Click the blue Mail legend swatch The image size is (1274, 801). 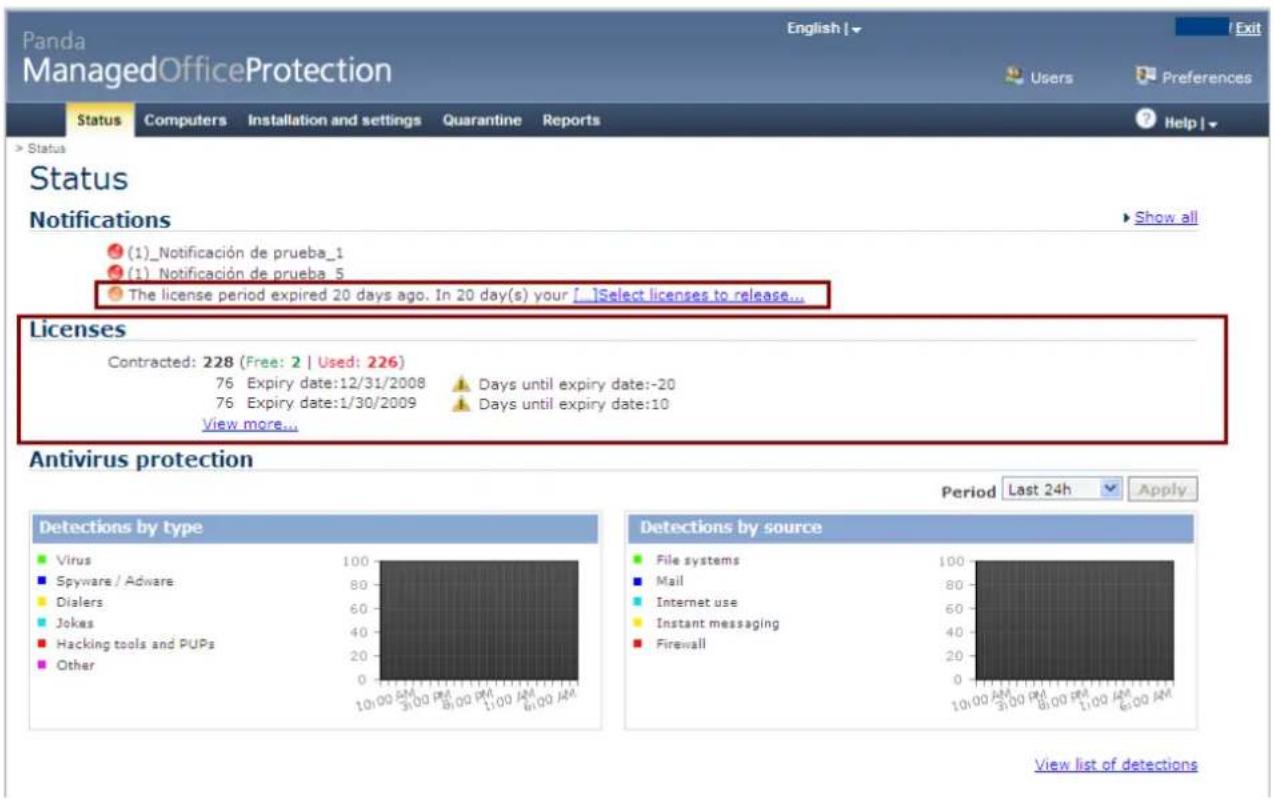(637, 581)
